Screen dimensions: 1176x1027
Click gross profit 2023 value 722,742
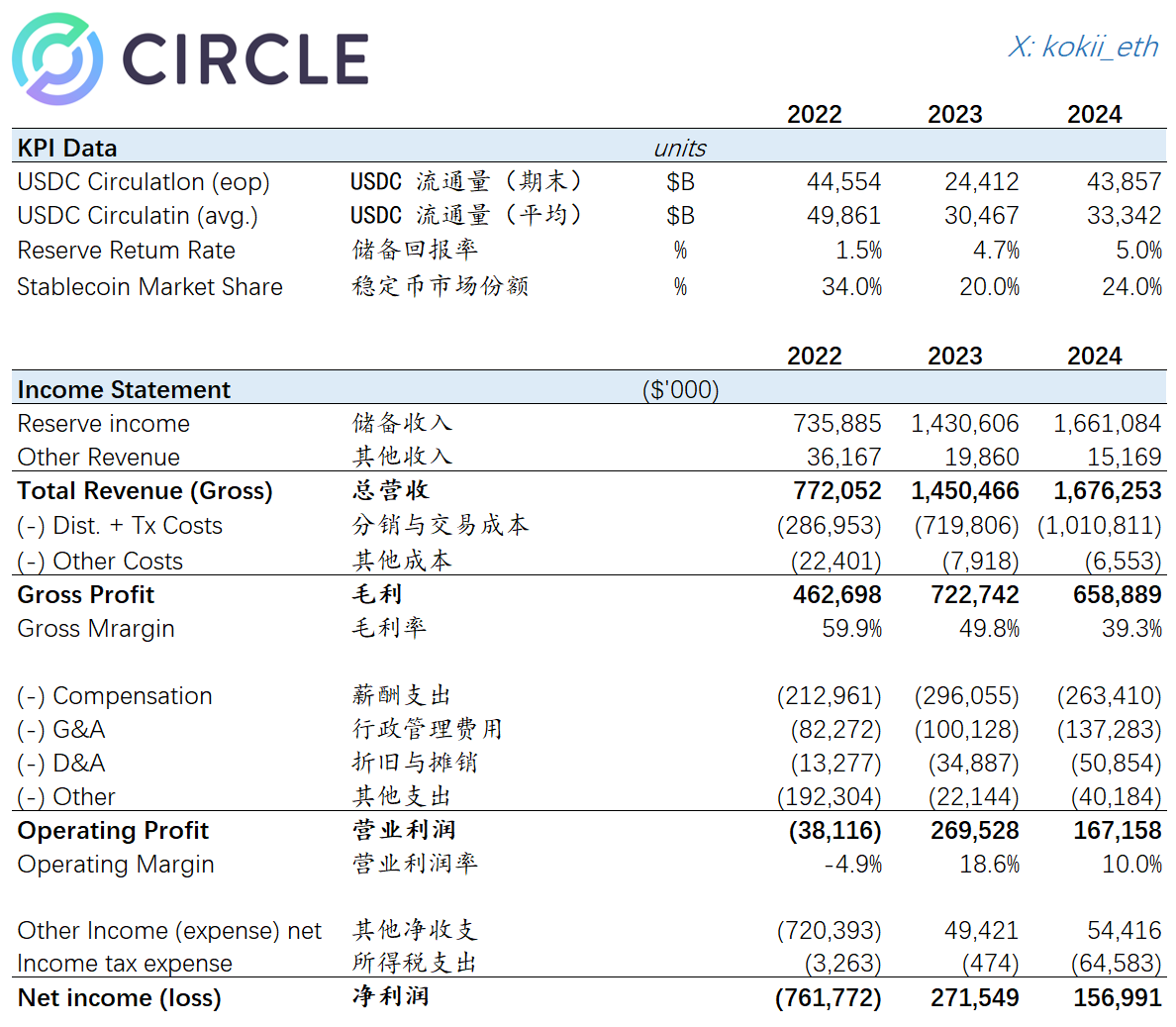(x=974, y=594)
